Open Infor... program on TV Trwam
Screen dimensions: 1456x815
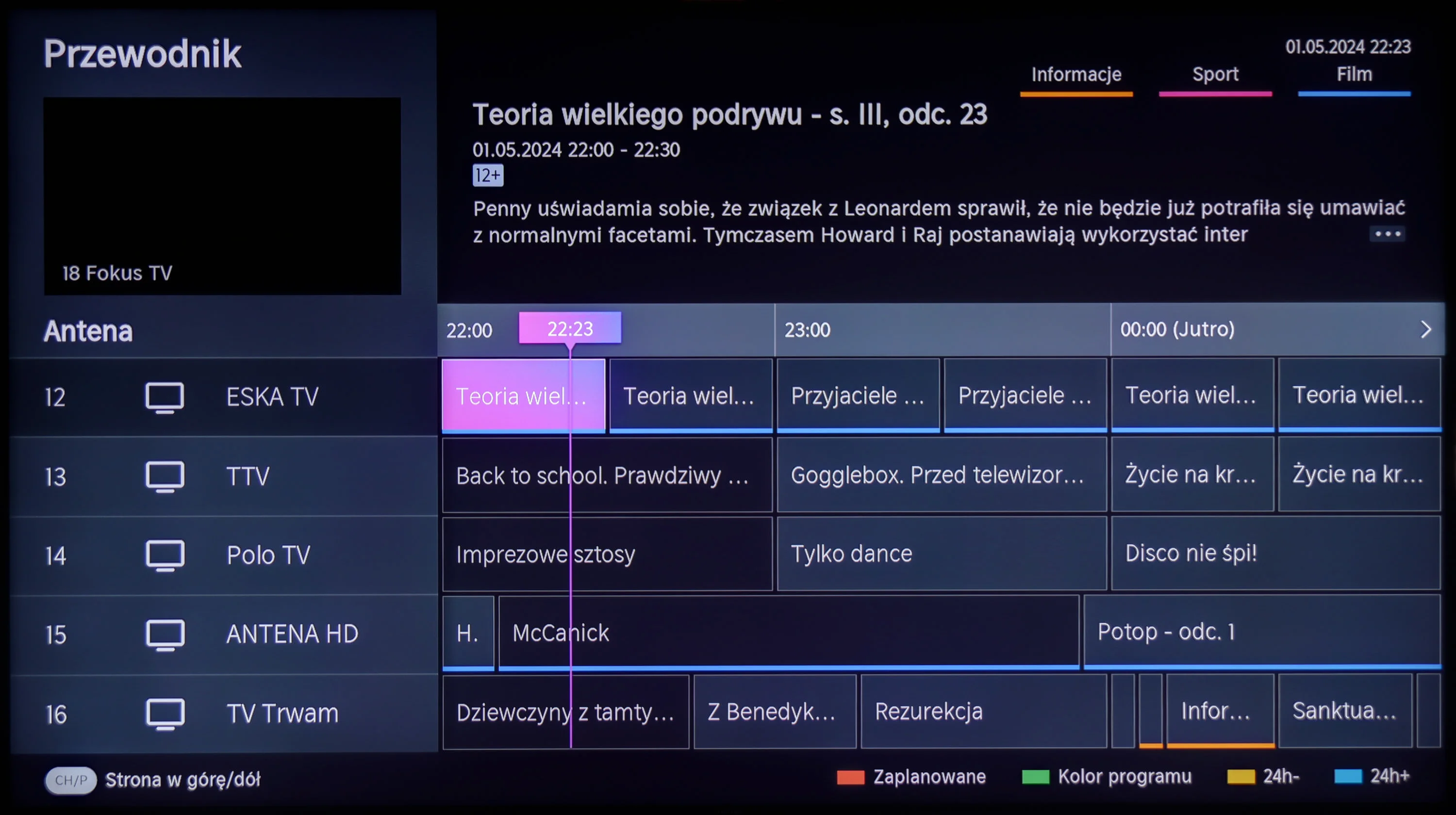coord(1220,711)
